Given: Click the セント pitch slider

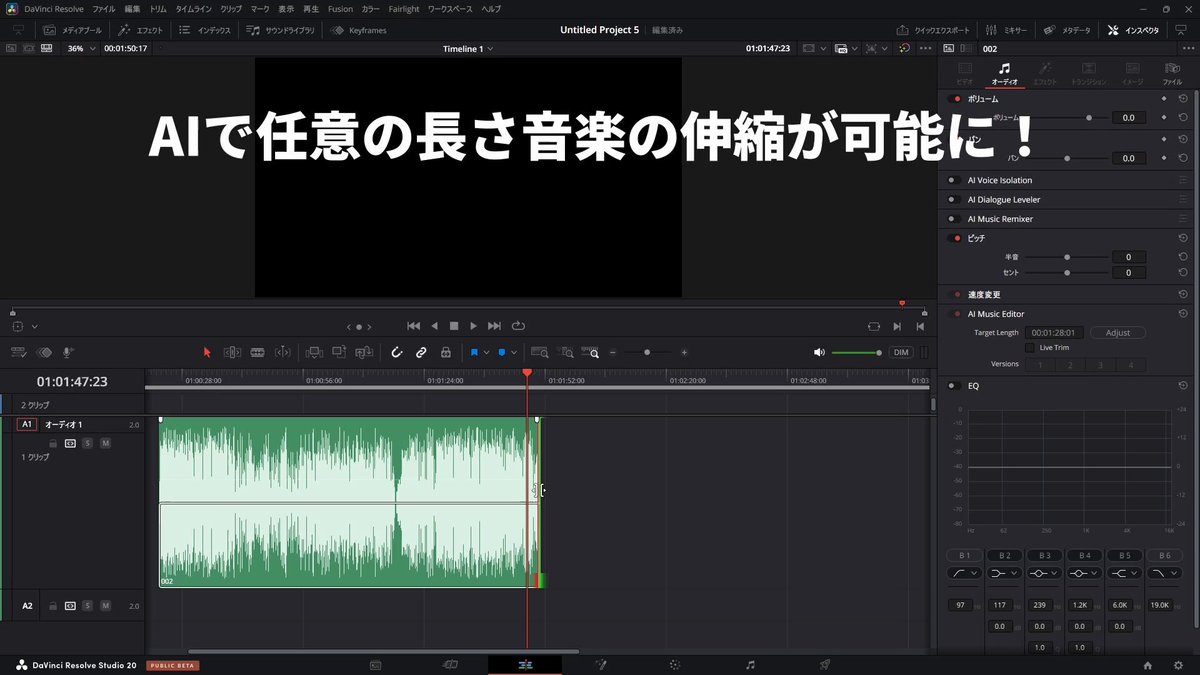Looking at the screenshot, I should [1067, 272].
